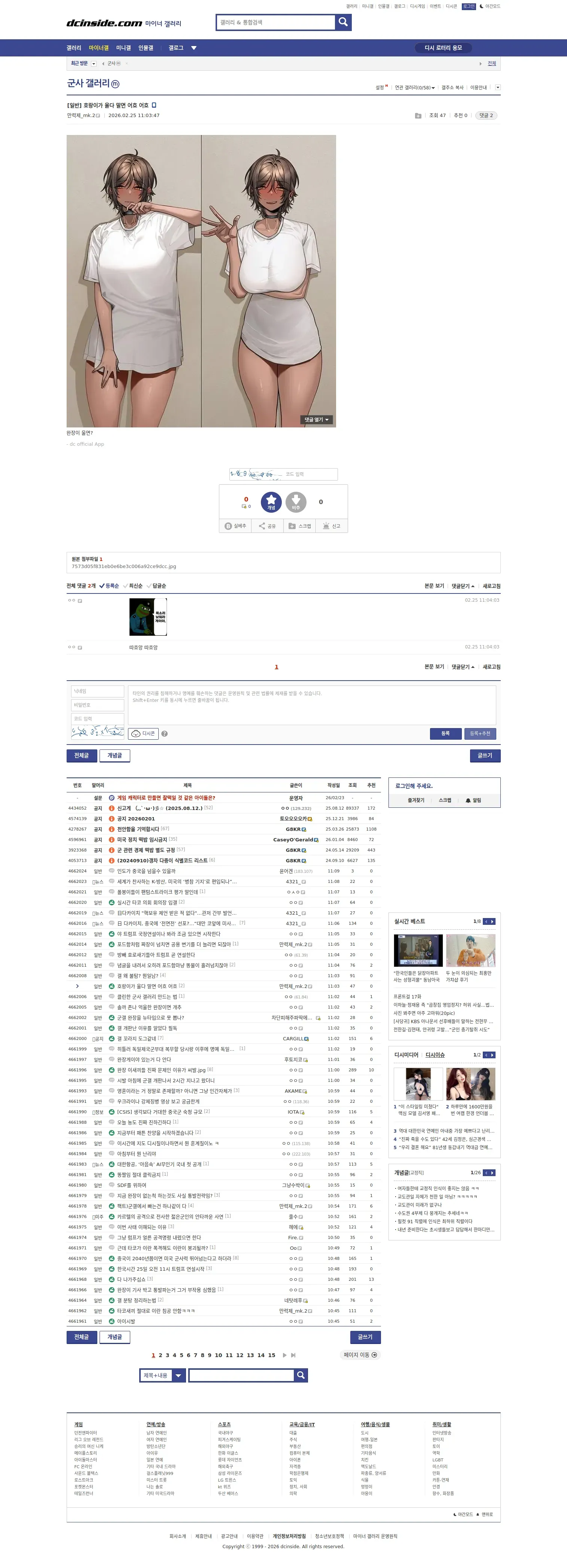
Task: Click next arrow in 디시미디어 panel
Action: coord(493,1055)
